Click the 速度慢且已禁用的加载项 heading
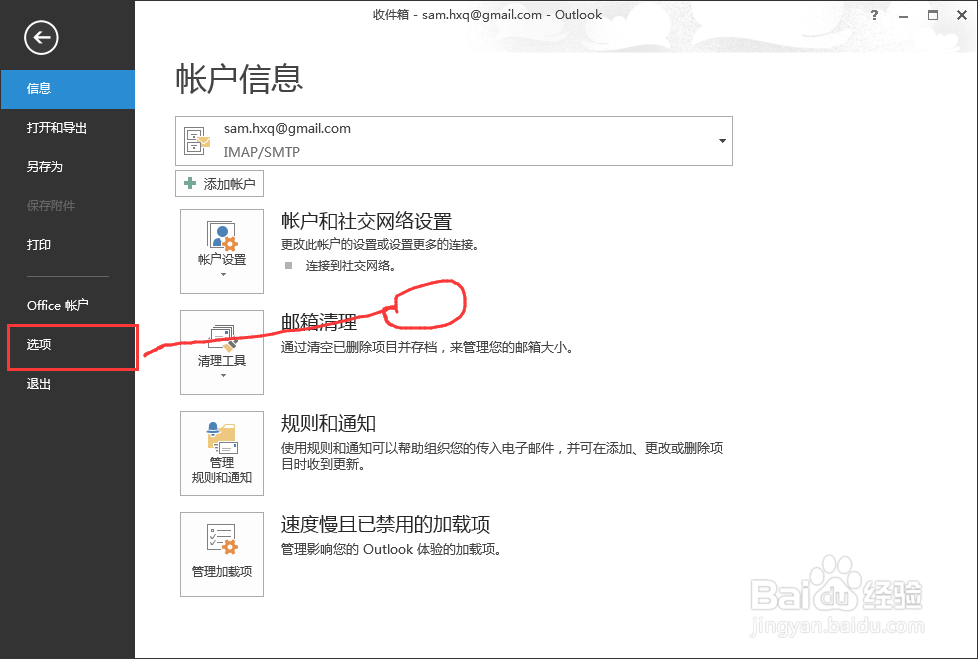978x659 pixels. (x=385, y=524)
